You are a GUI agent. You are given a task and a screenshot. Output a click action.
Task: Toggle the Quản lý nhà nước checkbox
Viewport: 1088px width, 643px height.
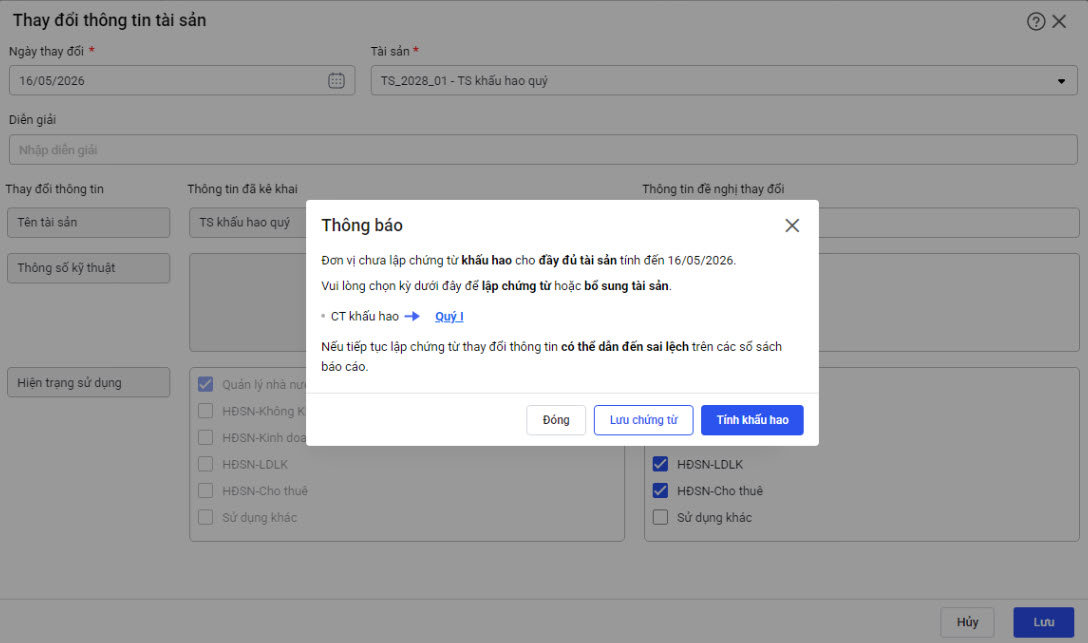[206, 383]
